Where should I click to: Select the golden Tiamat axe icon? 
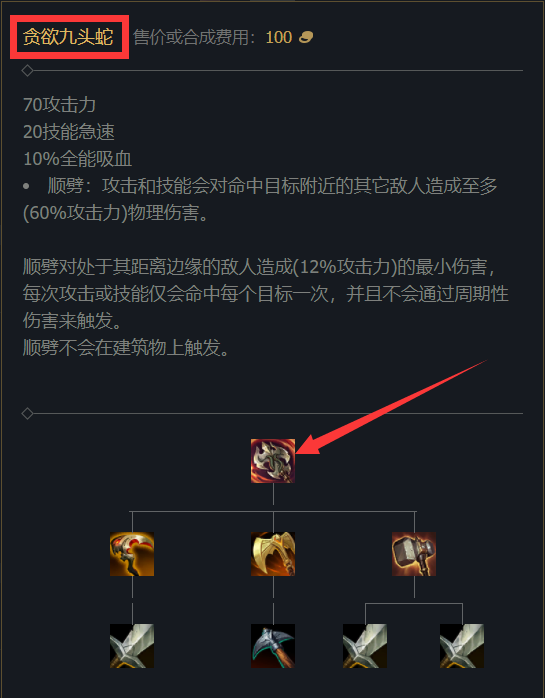[273, 554]
